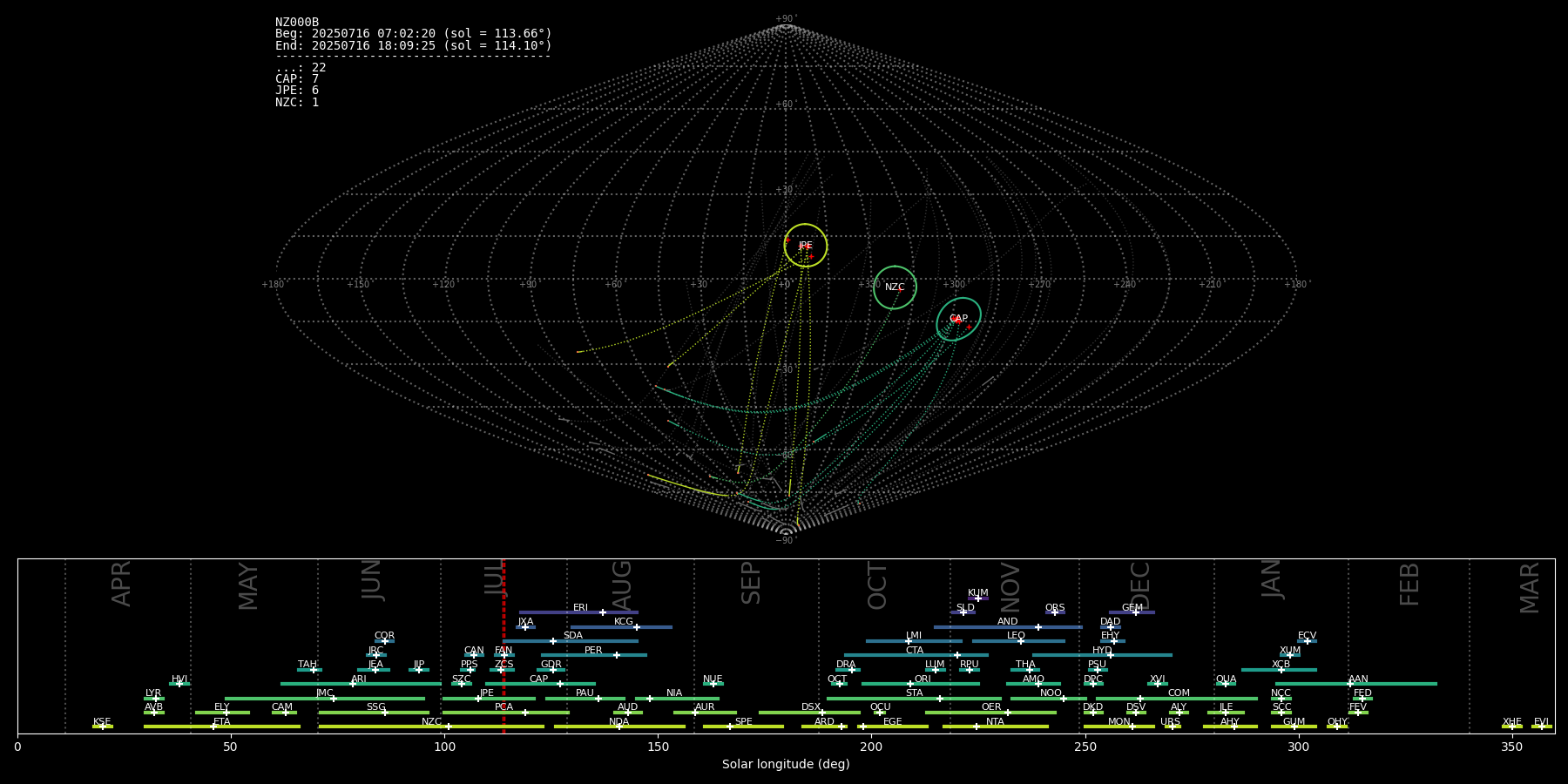
Task: Click the URS shower label in the timeline
Action: [x=1170, y=721]
